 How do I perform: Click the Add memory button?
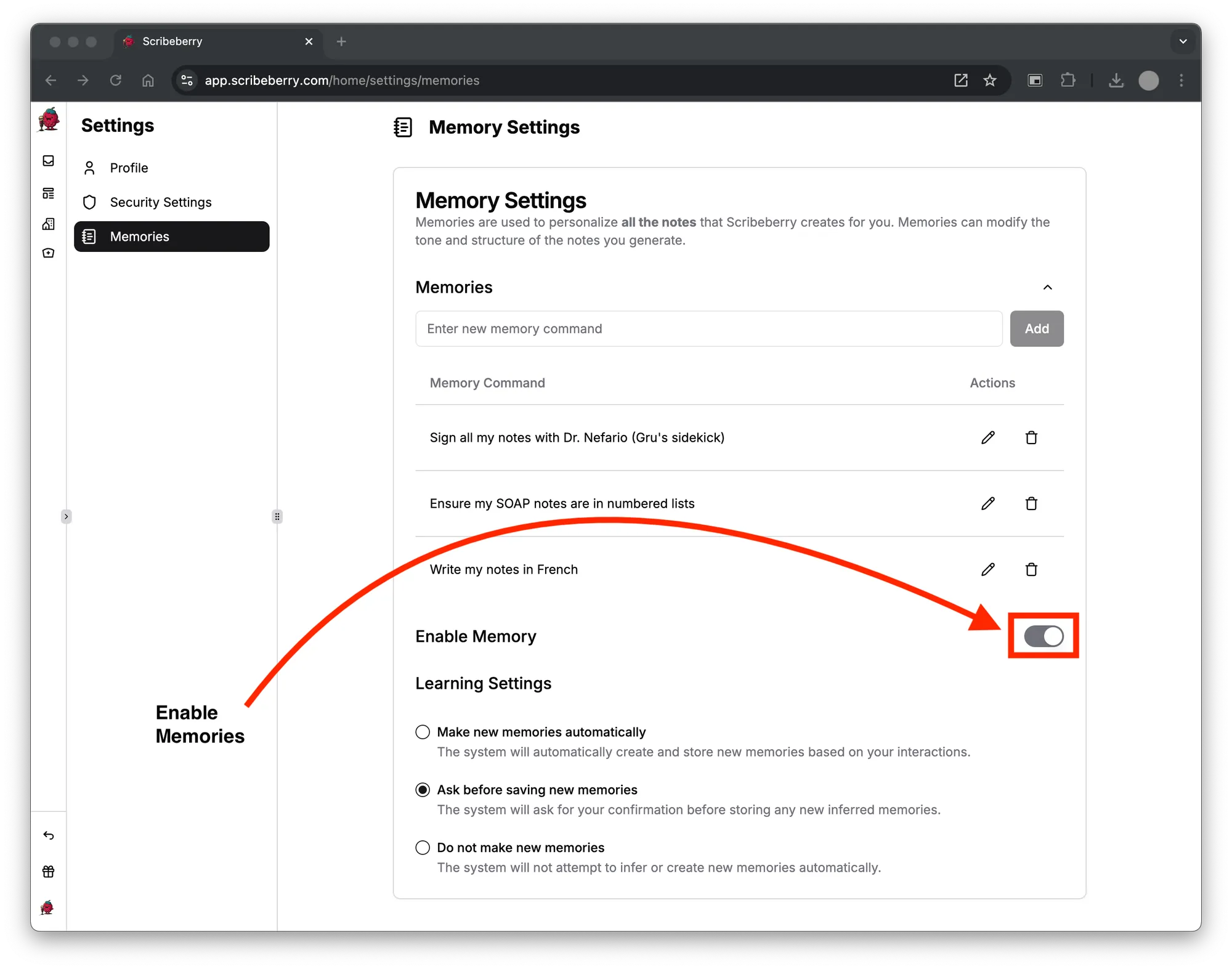click(x=1037, y=328)
